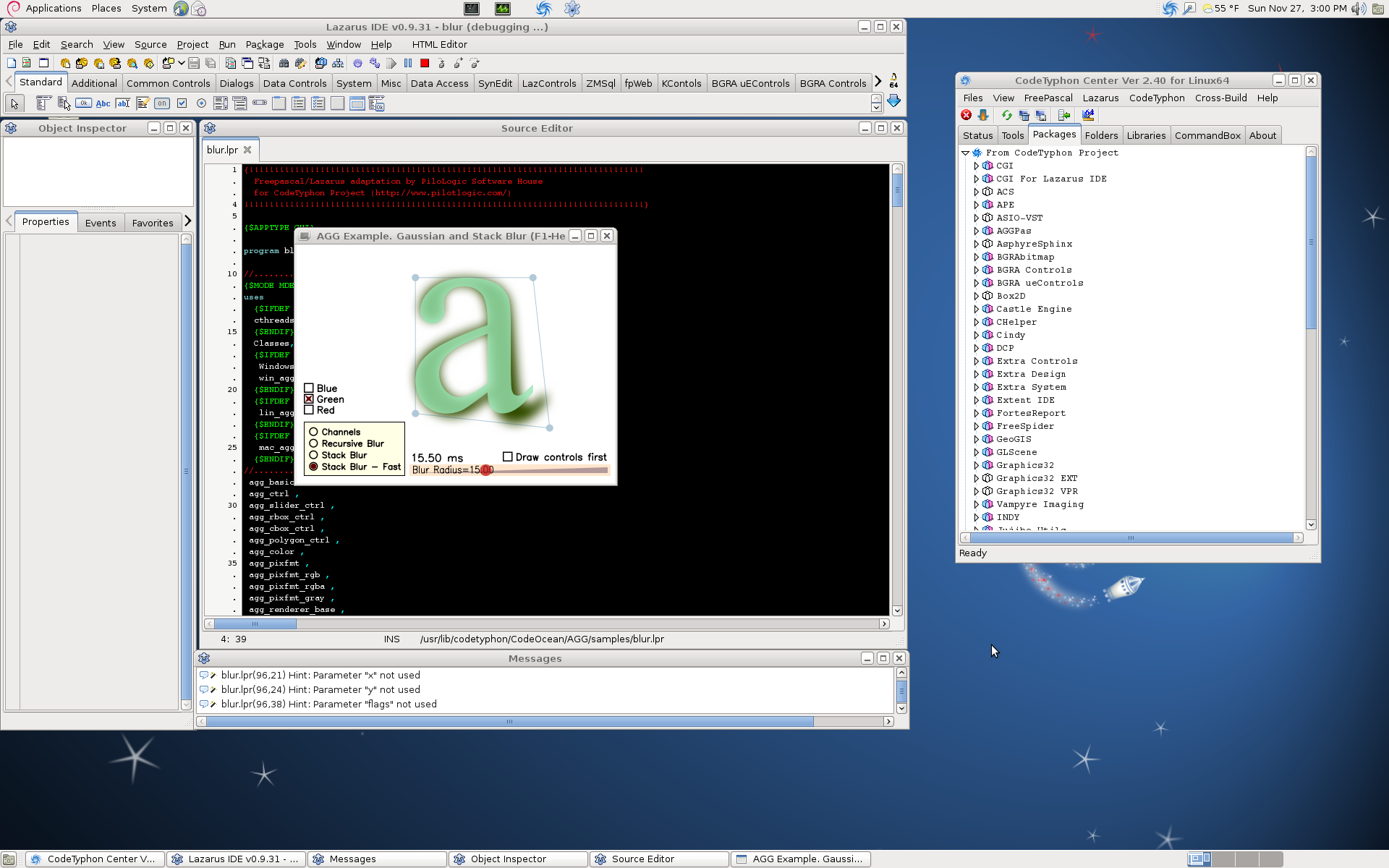Open the Common Controls palette tab

pyautogui.click(x=168, y=83)
